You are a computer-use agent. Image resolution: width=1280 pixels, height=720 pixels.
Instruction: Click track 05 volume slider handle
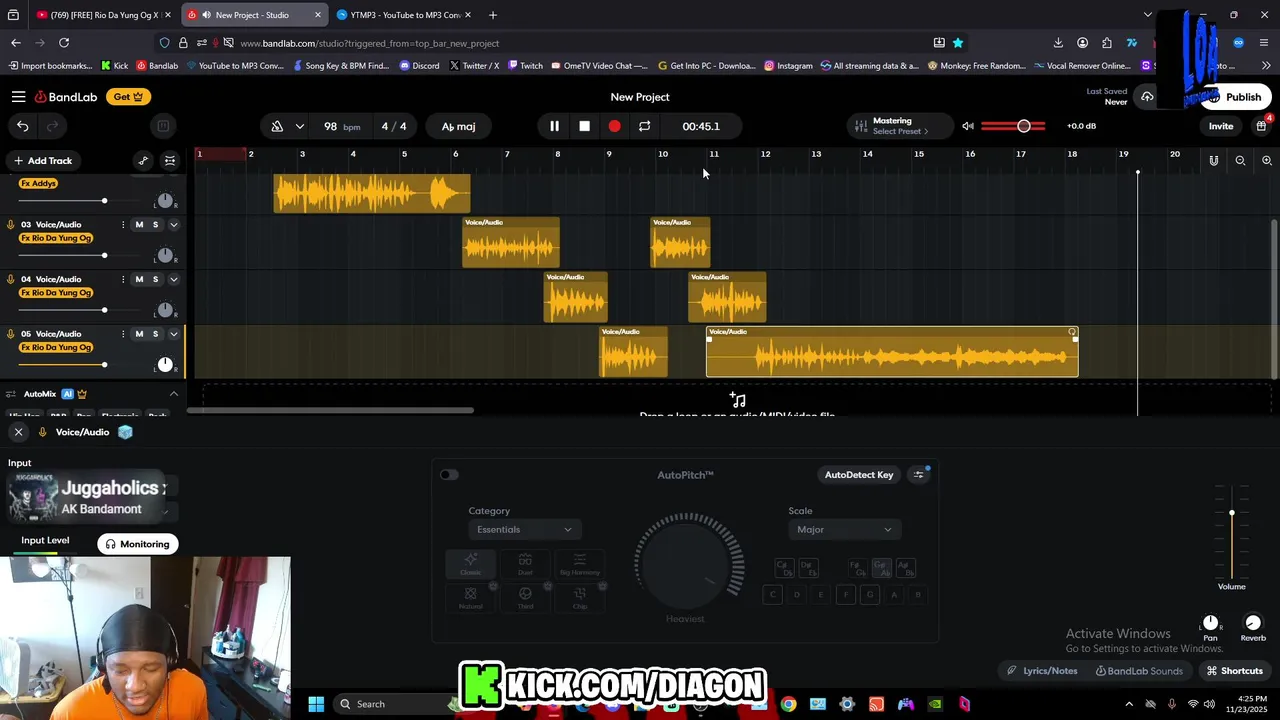tap(104, 365)
